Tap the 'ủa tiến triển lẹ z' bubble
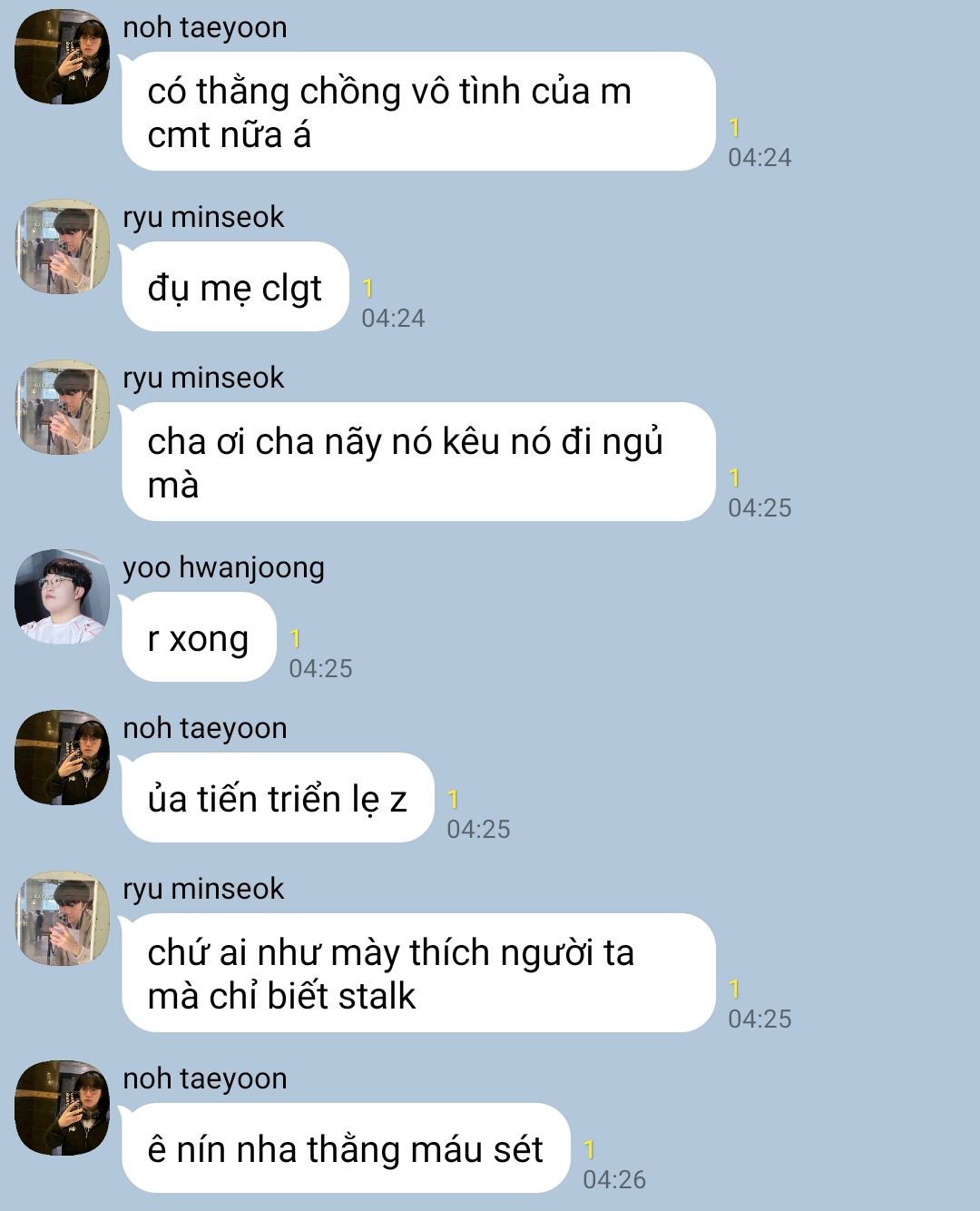The width and height of the screenshot is (980, 1211). (x=278, y=798)
